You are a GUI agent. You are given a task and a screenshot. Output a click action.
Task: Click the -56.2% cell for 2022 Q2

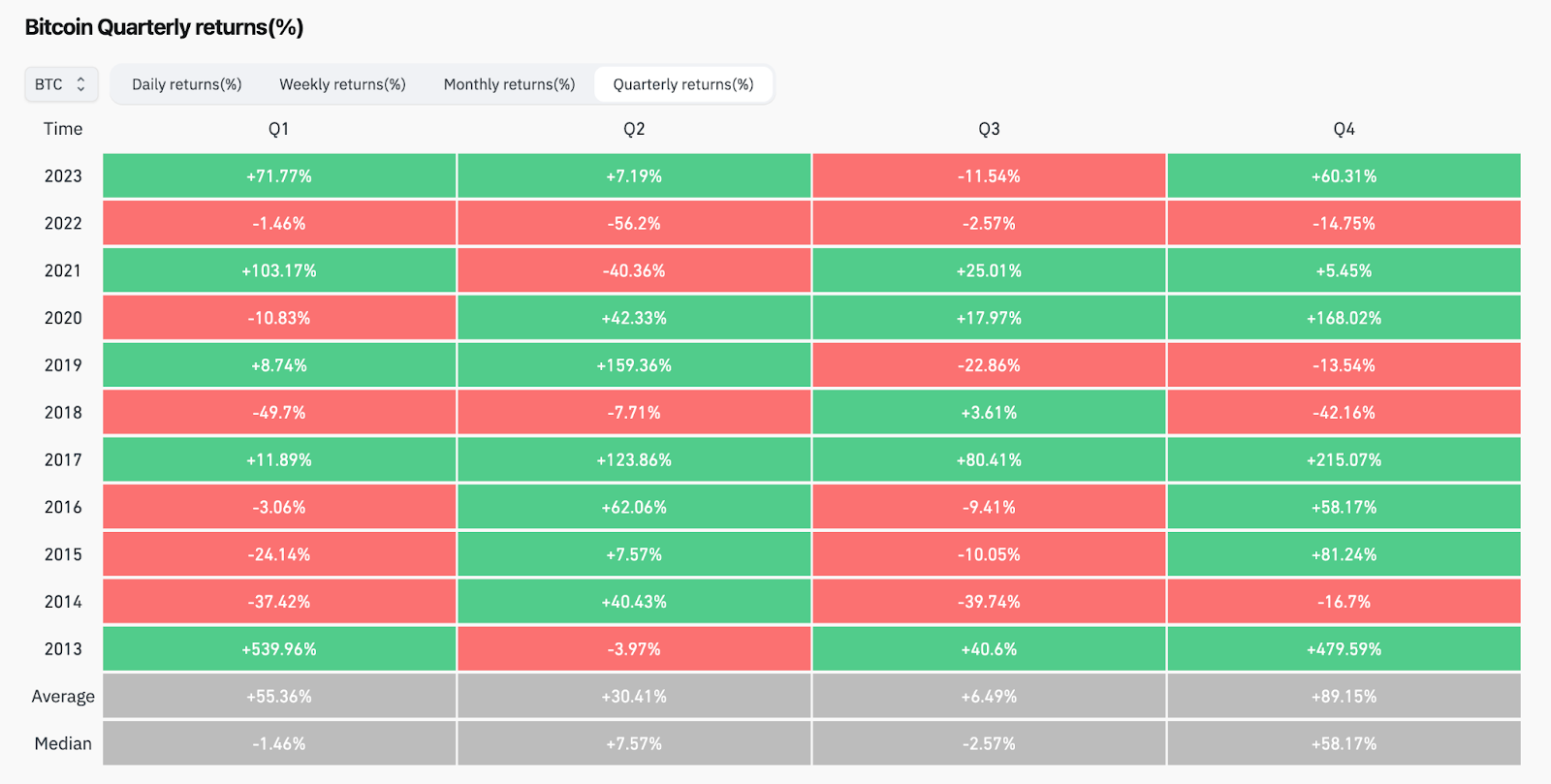click(634, 224)
